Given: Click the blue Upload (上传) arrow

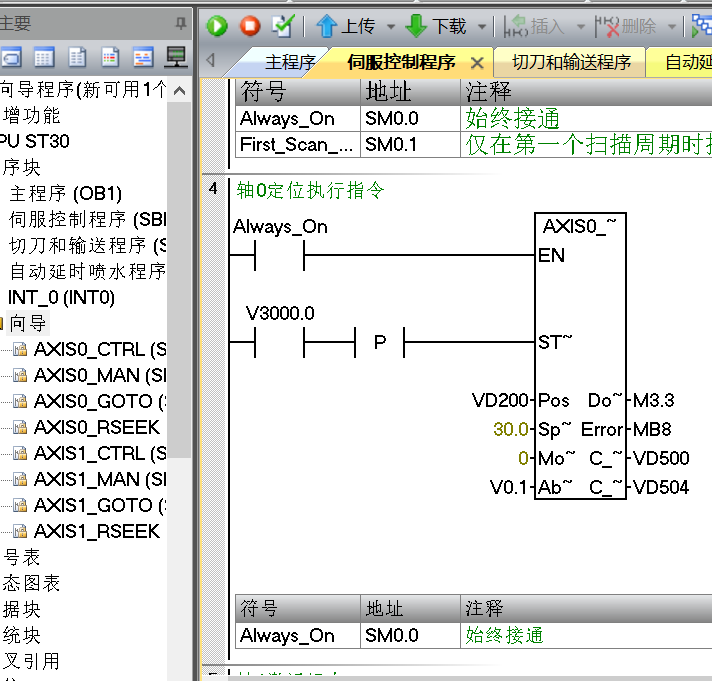Looking at the screenshot, I should pos(326,26).
